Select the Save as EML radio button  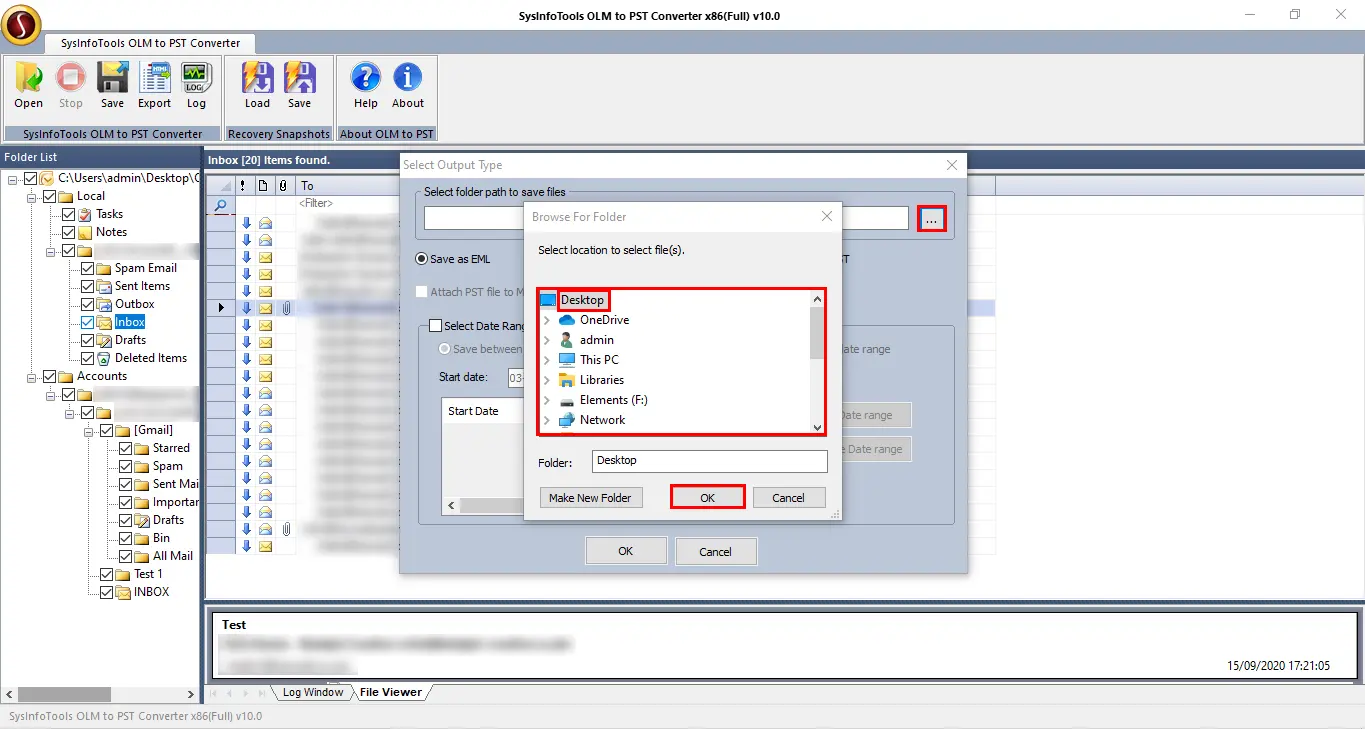422,259
